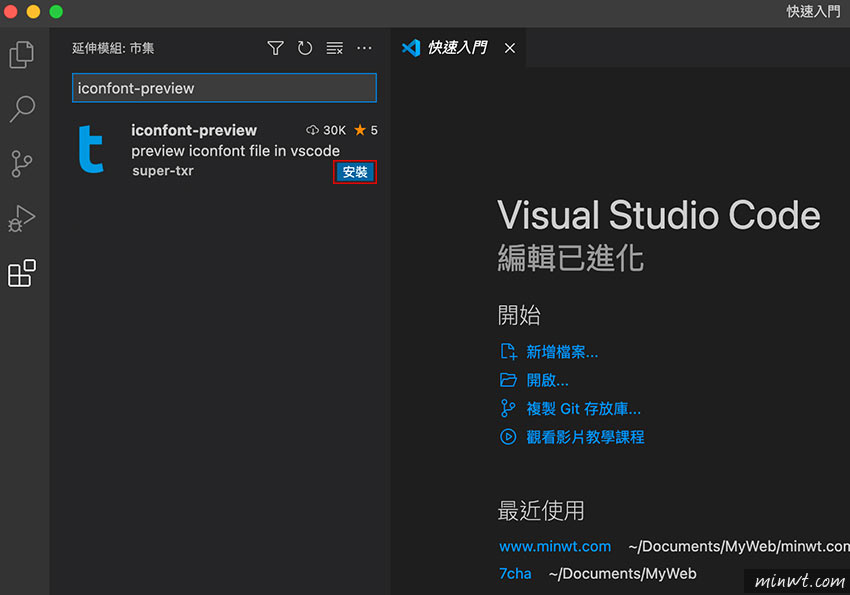Click publisher name super-txr
This screenshot has width=850, height=595.
163,171
